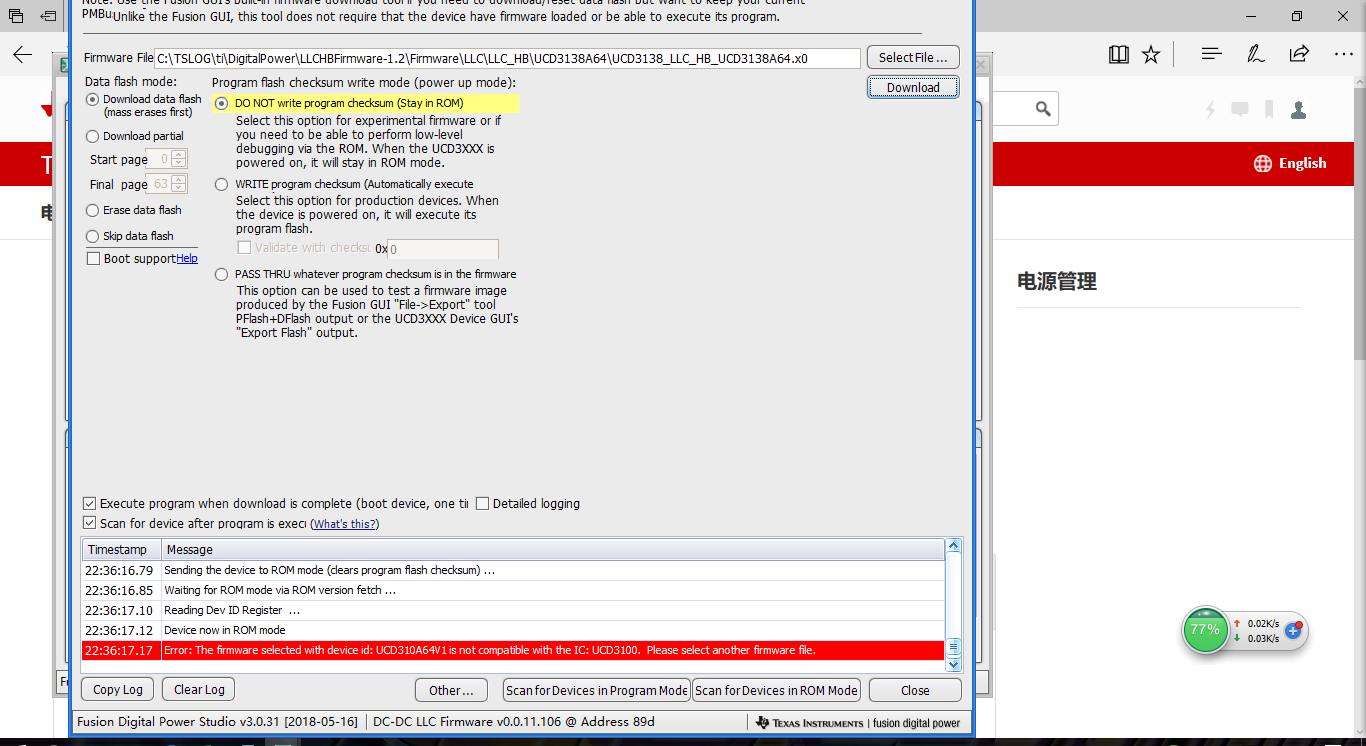Click the checksum hex value field
This screenshot has height=746, width=1366.
[443, 249]
